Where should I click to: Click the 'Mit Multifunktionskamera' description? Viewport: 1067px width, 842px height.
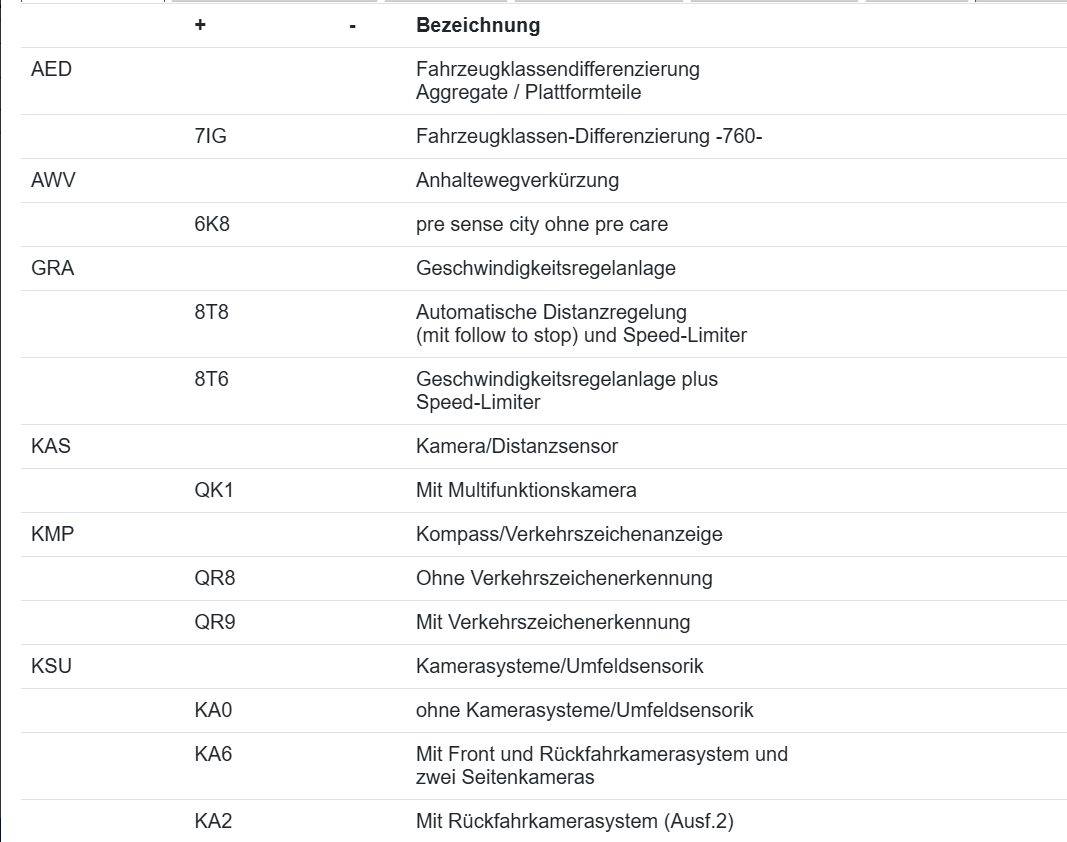pyautogui.click(x=526, y=490)
